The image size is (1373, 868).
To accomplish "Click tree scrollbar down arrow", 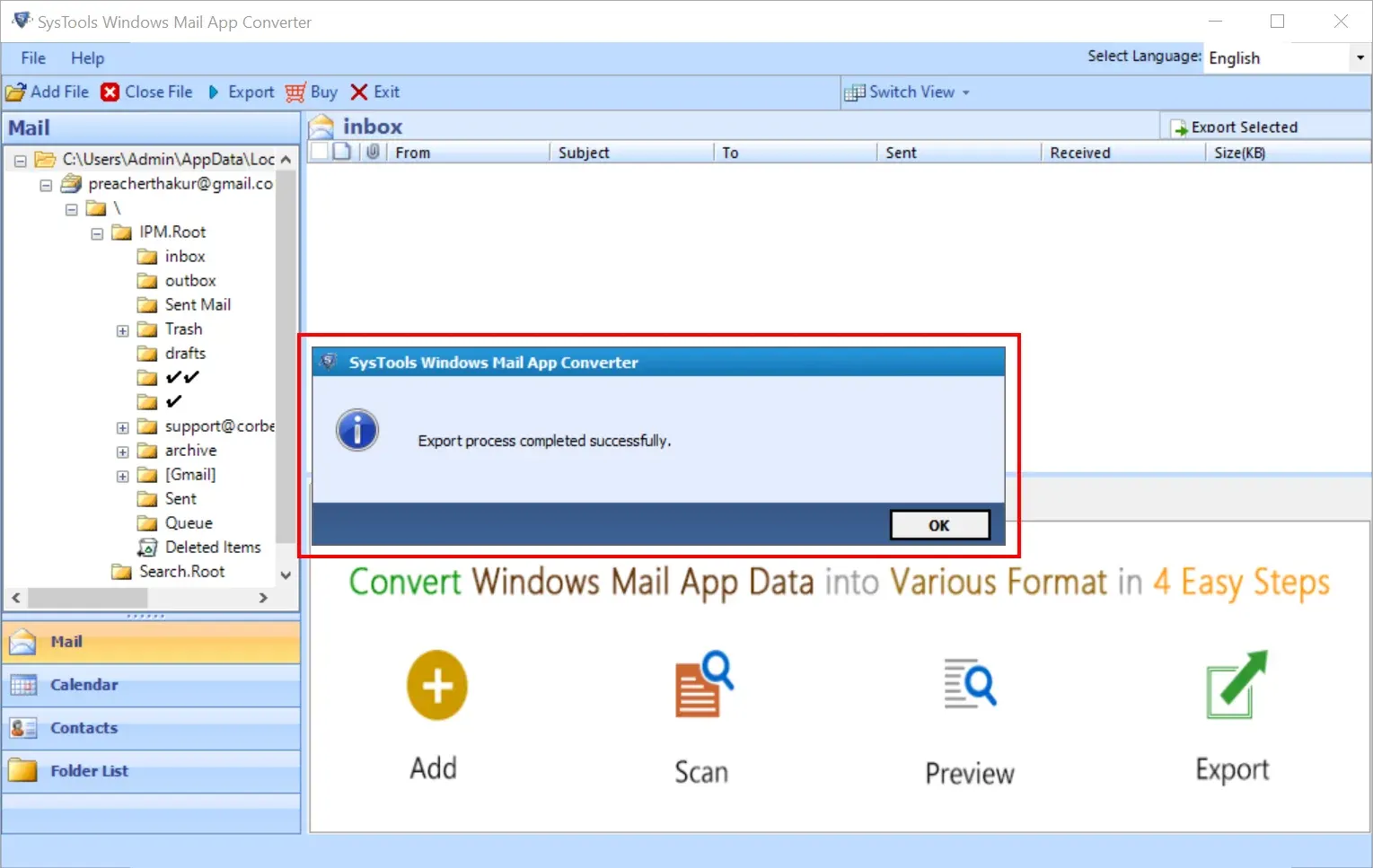I will tap(286, 575).
